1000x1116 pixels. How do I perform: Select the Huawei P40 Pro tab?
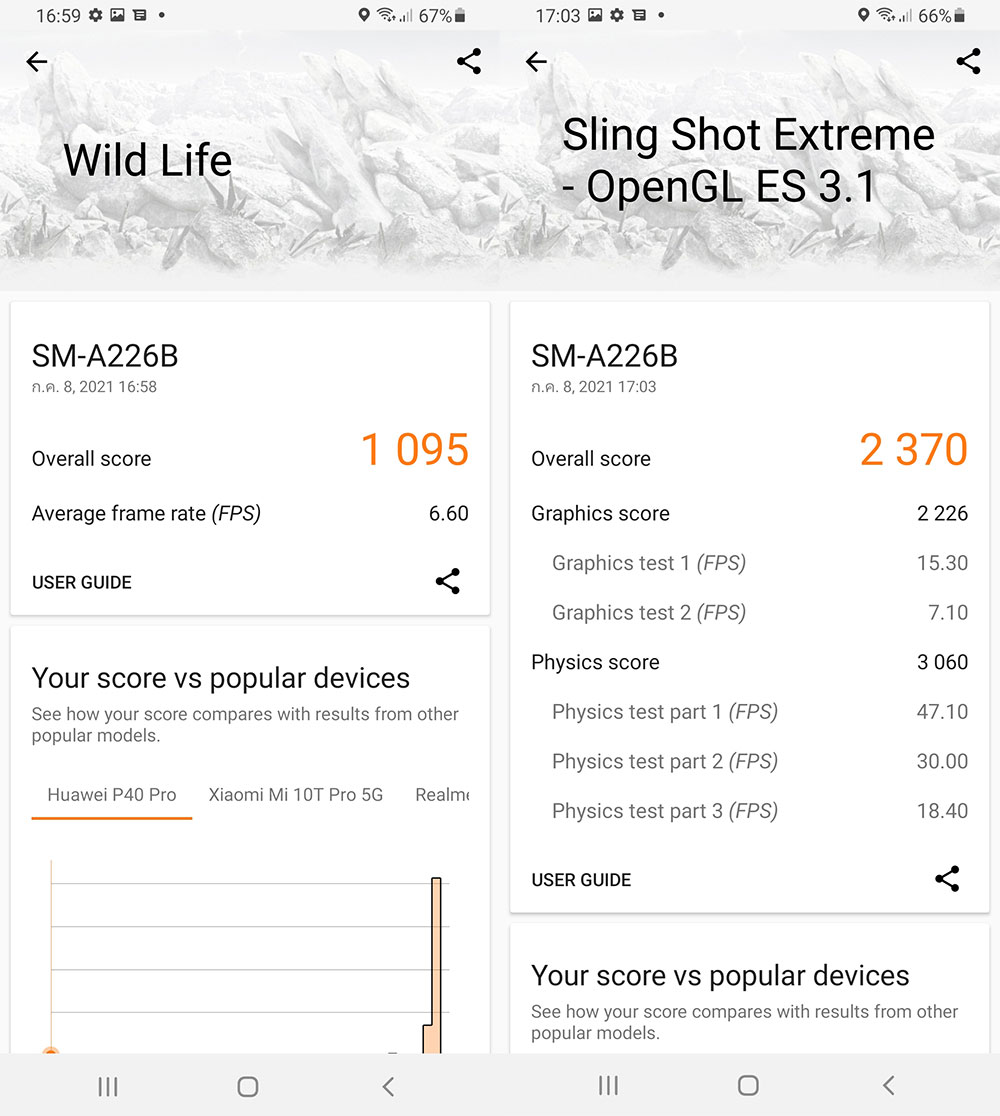click(x=112, y=795)
